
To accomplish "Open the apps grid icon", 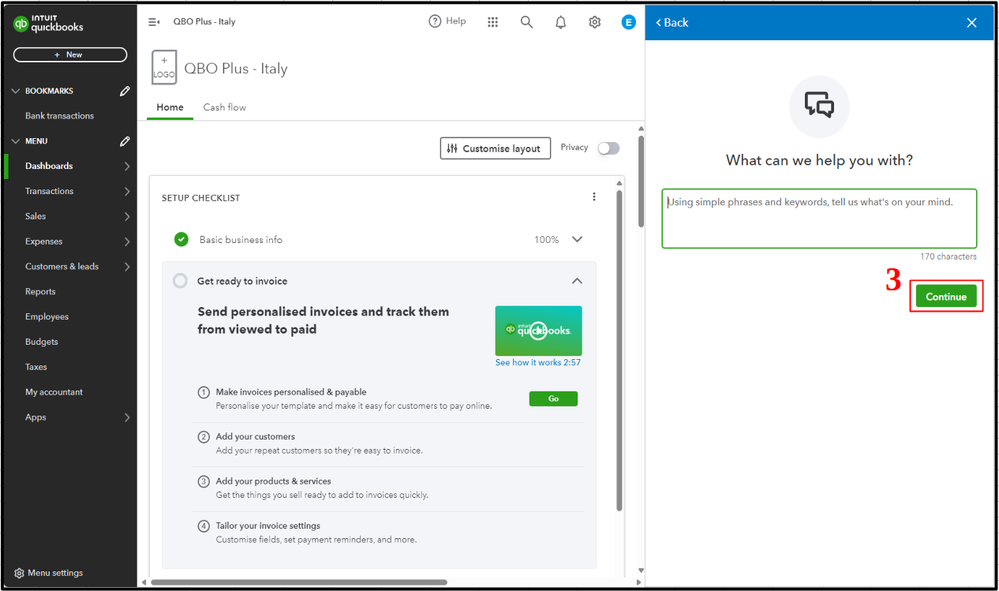I will pyautogui.click(x=493, y=22).
